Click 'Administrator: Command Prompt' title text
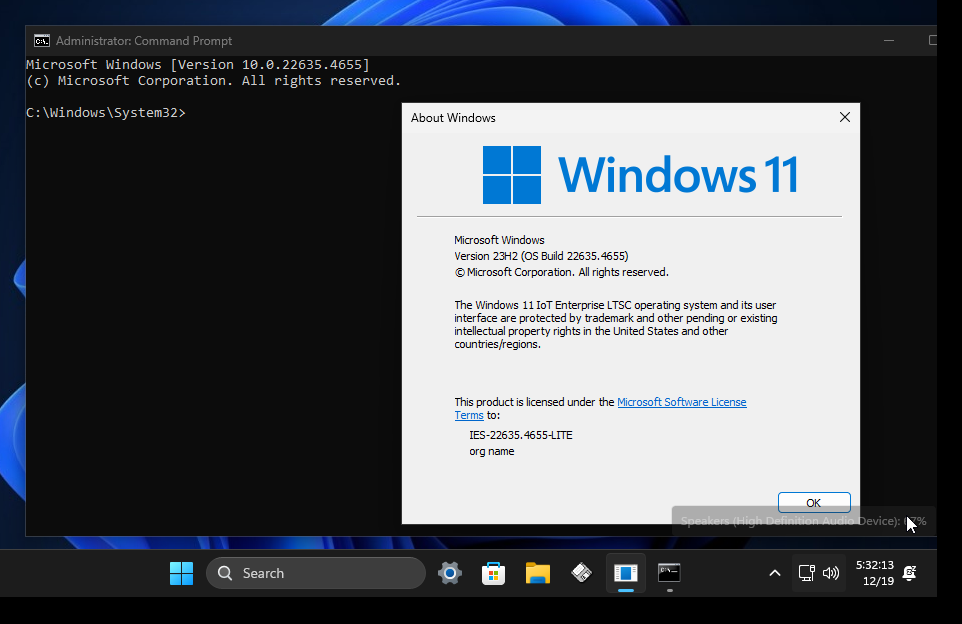This screenshot has width=962, height=624. pos(144,41)
